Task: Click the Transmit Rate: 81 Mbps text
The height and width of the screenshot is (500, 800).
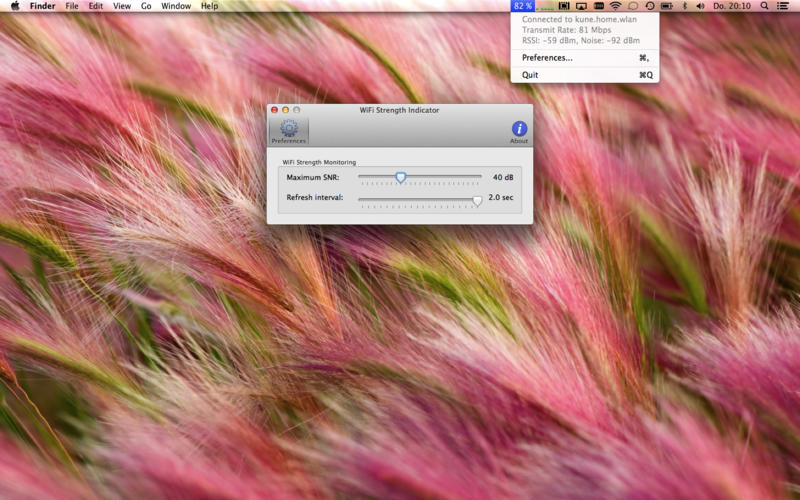Action: 566,30
